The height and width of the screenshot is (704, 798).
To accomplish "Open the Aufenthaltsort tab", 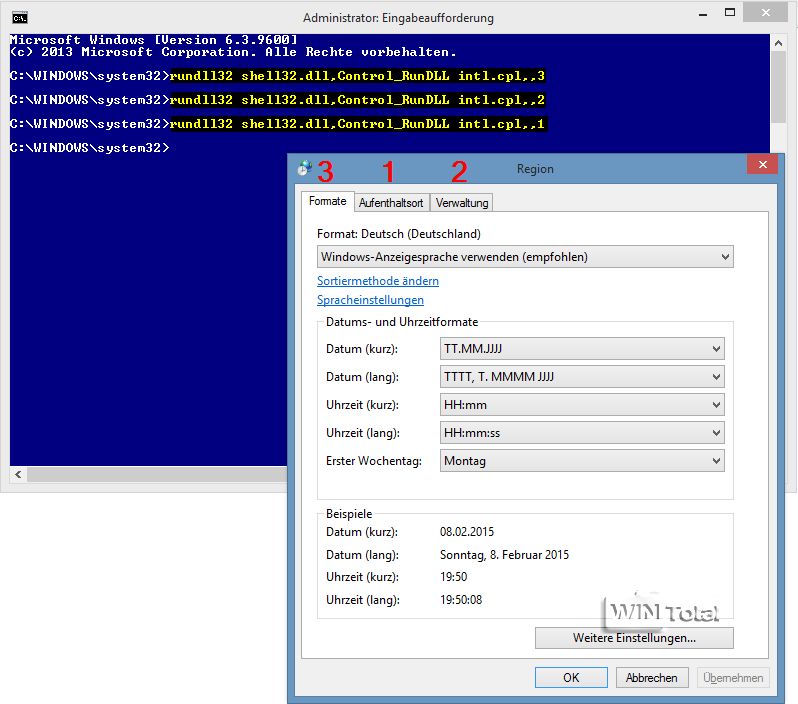I will pos(391,203).
